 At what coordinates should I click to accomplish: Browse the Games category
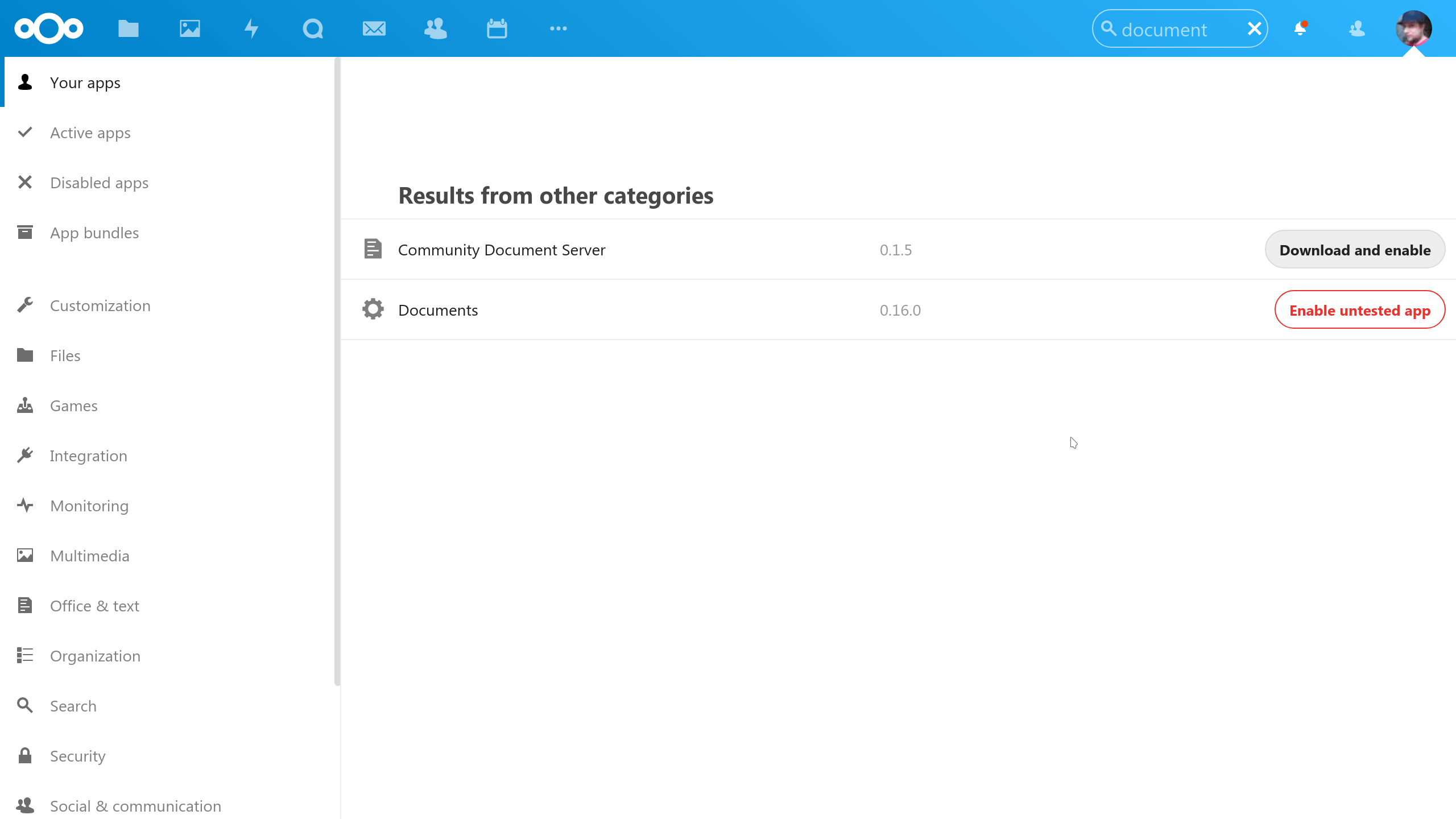coord(169,406)
